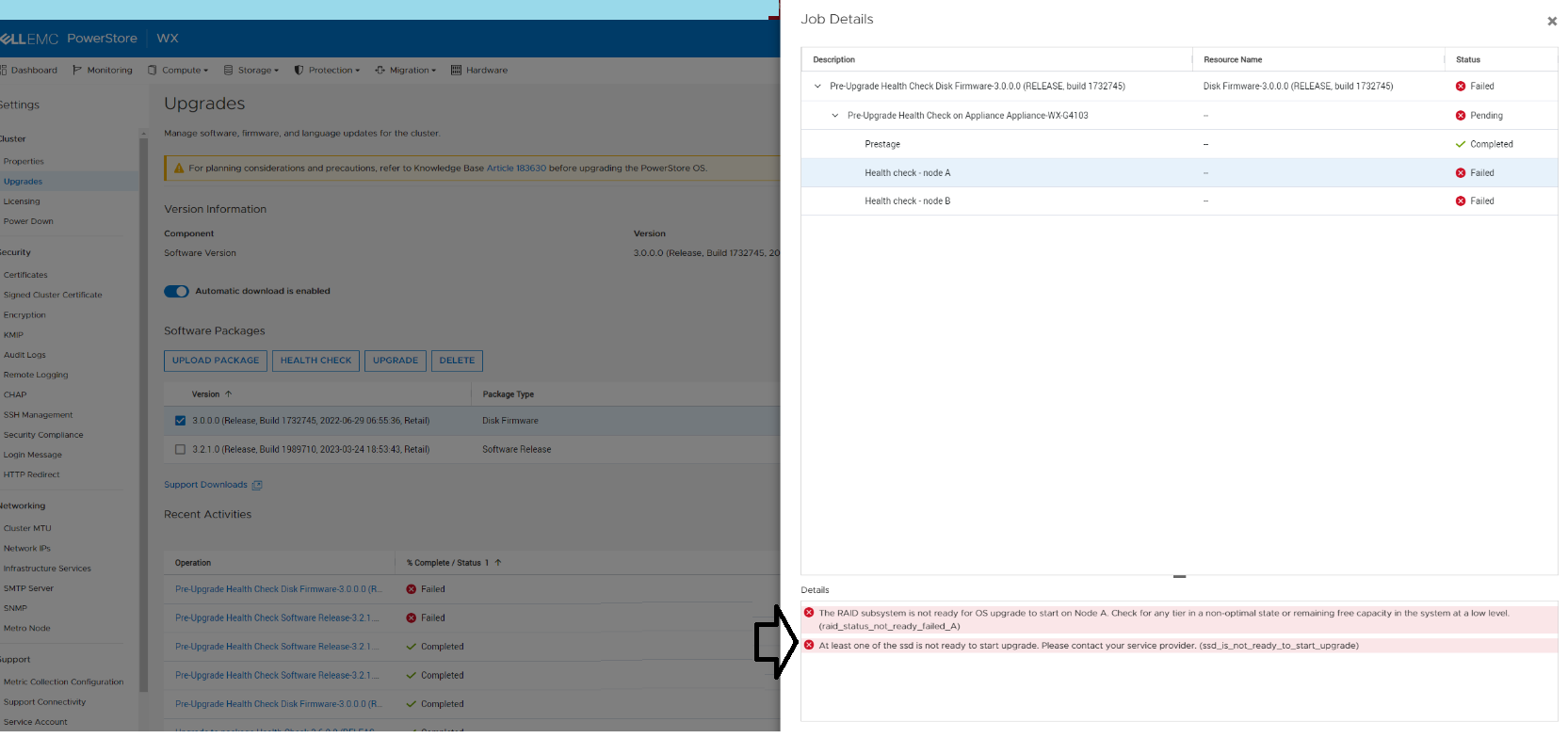Image resolution: width=1568 pixels, height=738 pixels.
Task: Collapse Pre-Upgrade Health Check on Appliance row
Action: click(x=835, y=116)
